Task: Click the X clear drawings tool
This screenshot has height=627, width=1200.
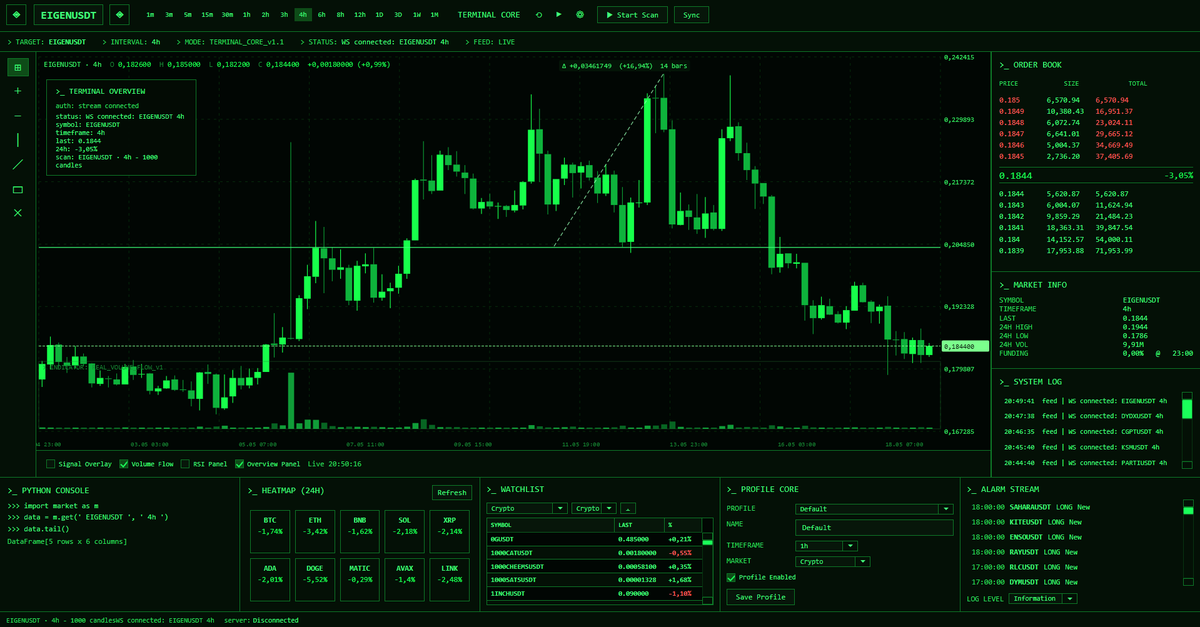Action: (x=18, y=213)
